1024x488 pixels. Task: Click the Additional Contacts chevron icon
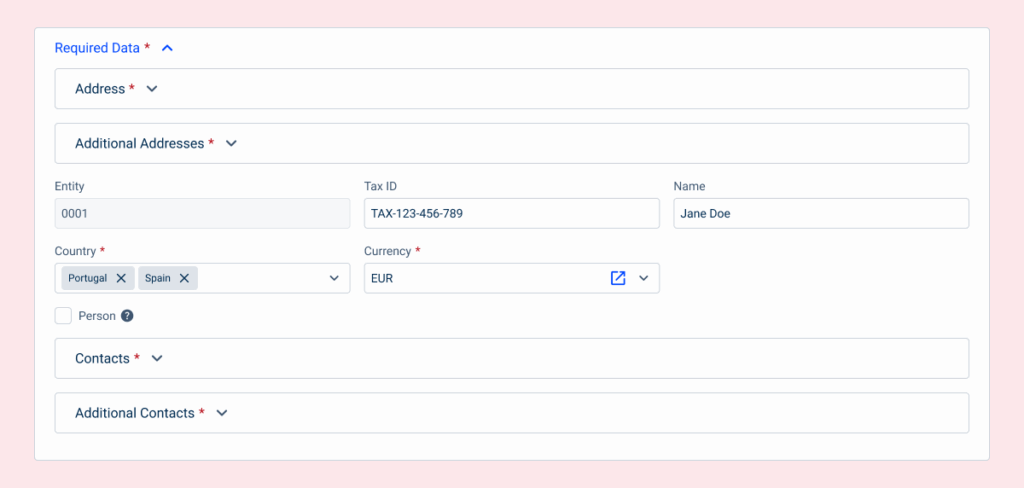pos(222,413)
